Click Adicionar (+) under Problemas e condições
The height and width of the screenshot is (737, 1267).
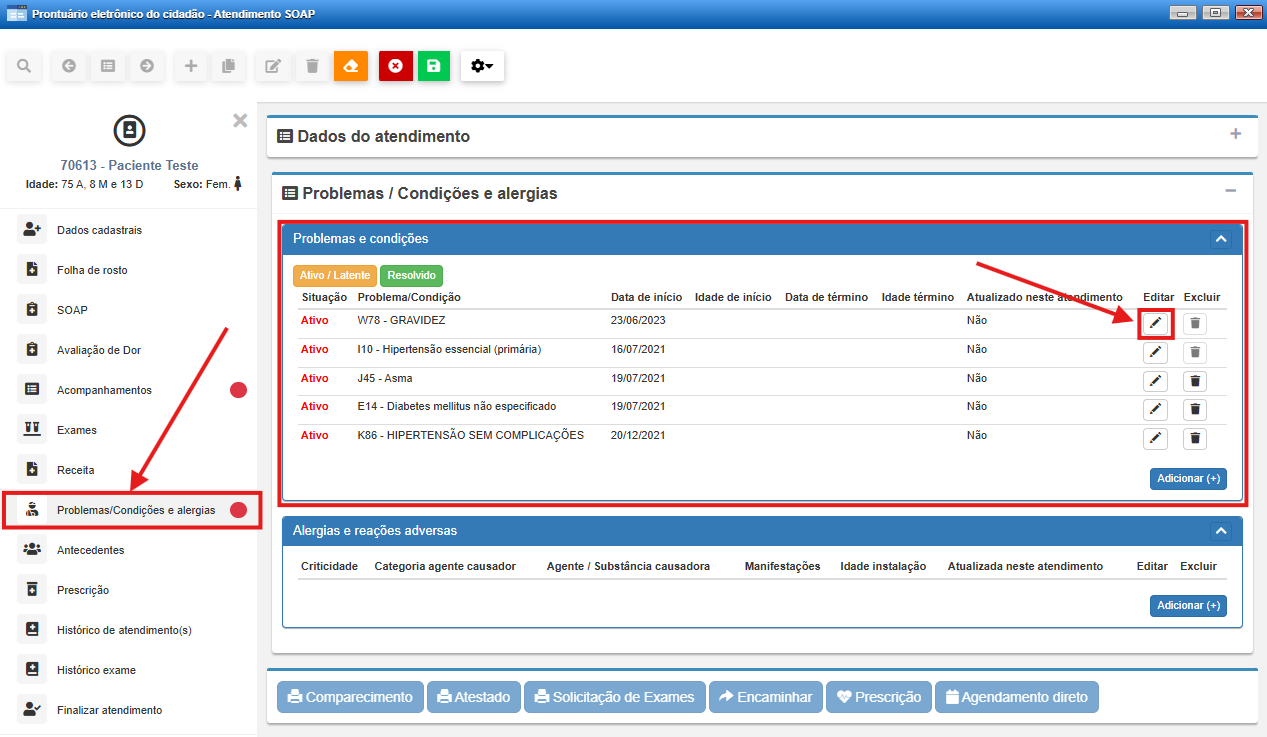pos(1187,478)
